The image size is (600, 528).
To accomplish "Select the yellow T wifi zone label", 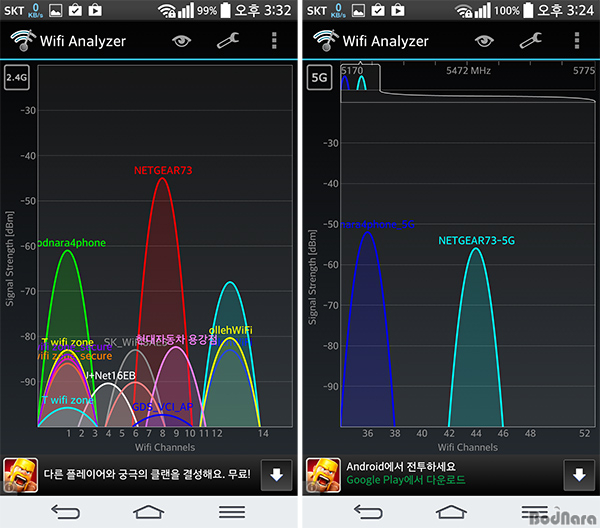I will 67,342.
